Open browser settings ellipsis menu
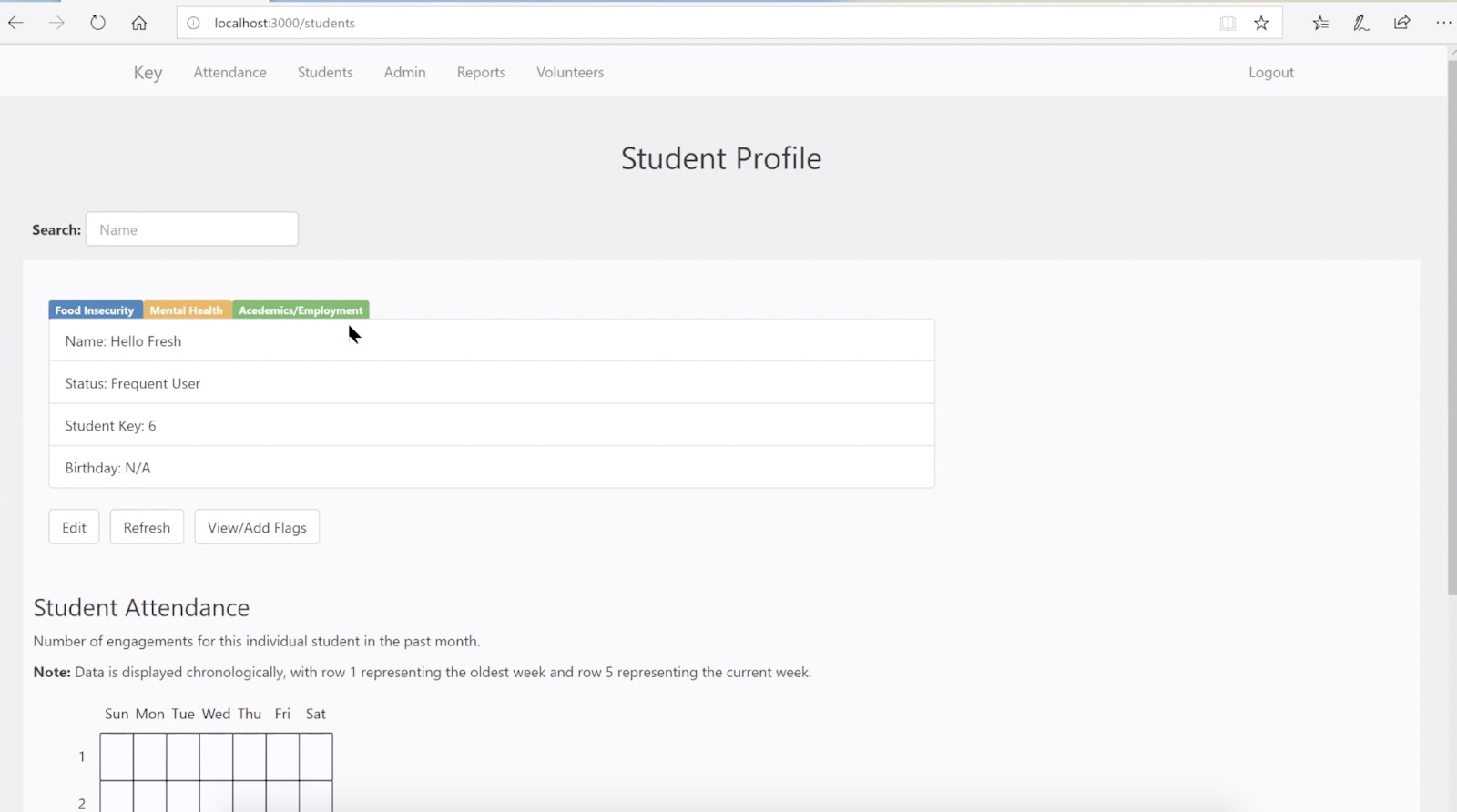 tap(1443, 23)
